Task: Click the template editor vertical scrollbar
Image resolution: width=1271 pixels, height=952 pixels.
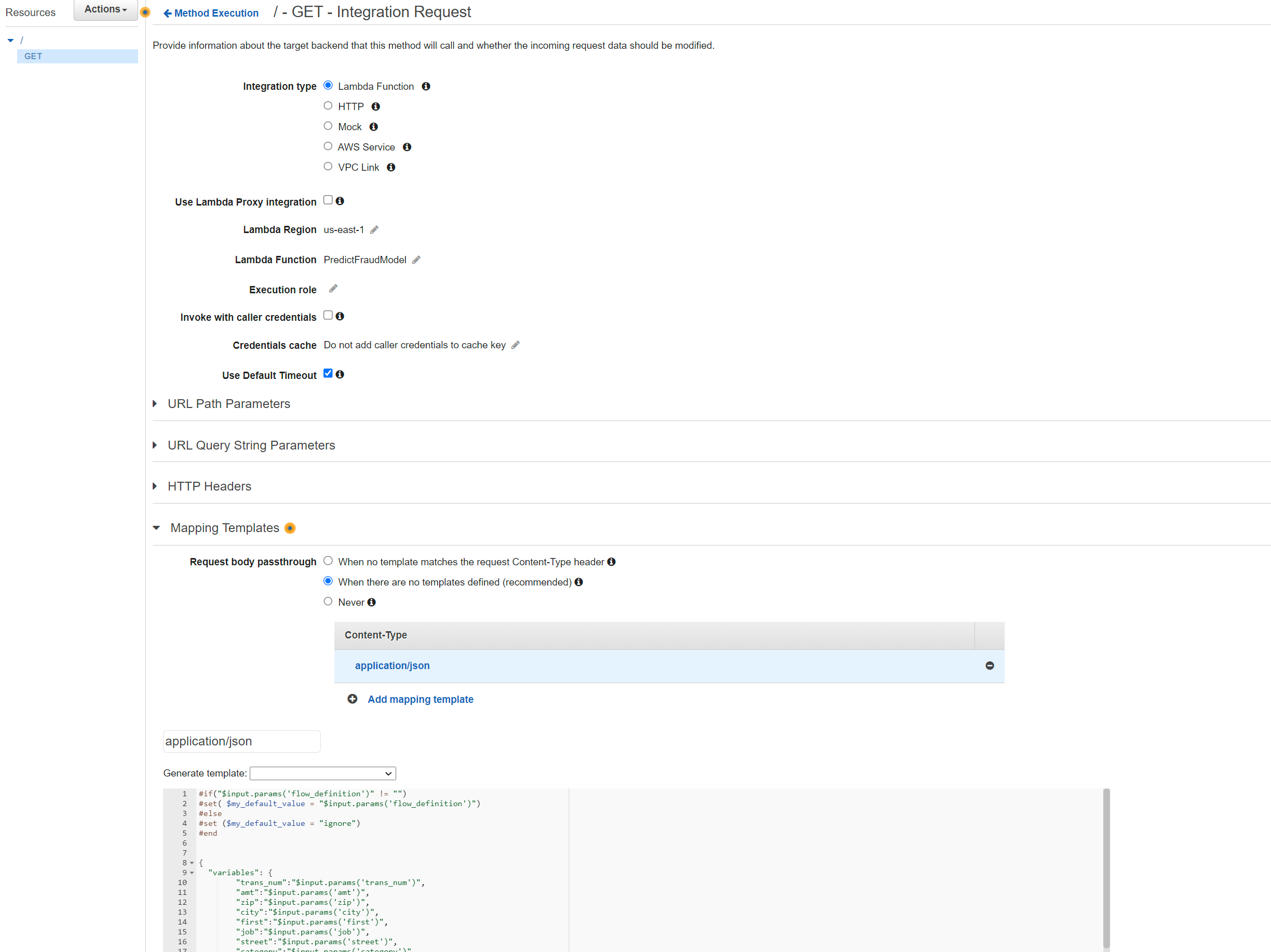Action: tap(1106, 867)
